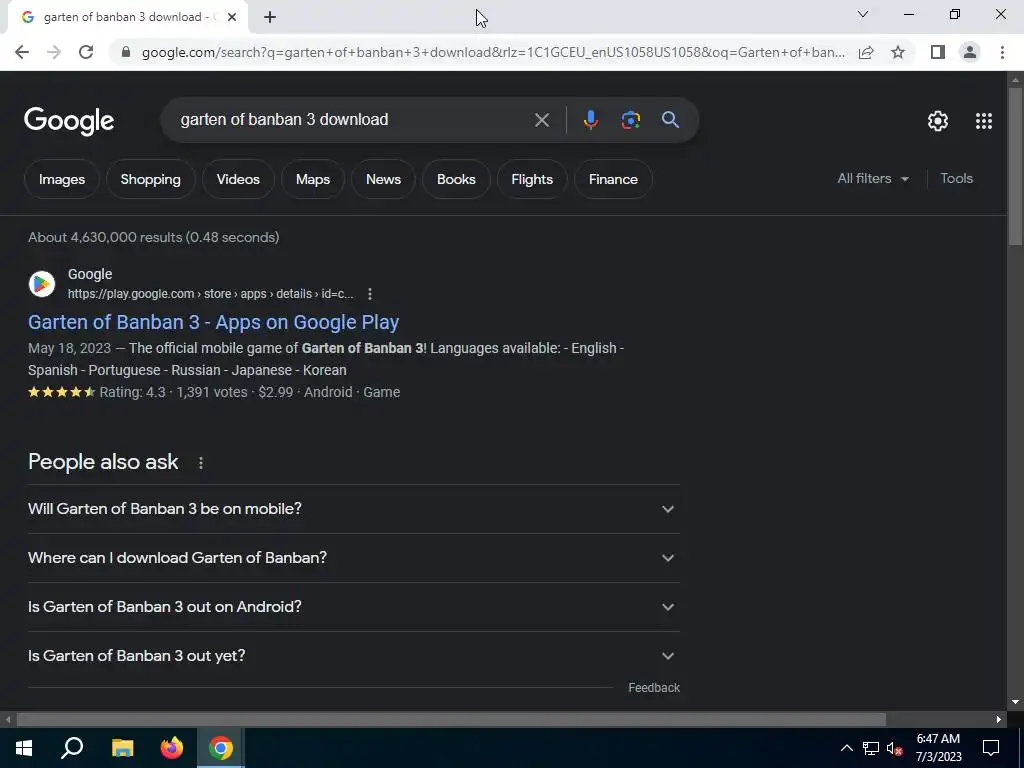Open the Windows Start menu
The width and height of the screenshot is (1024, 768).
pyautogui.click(x=24, y=748)
